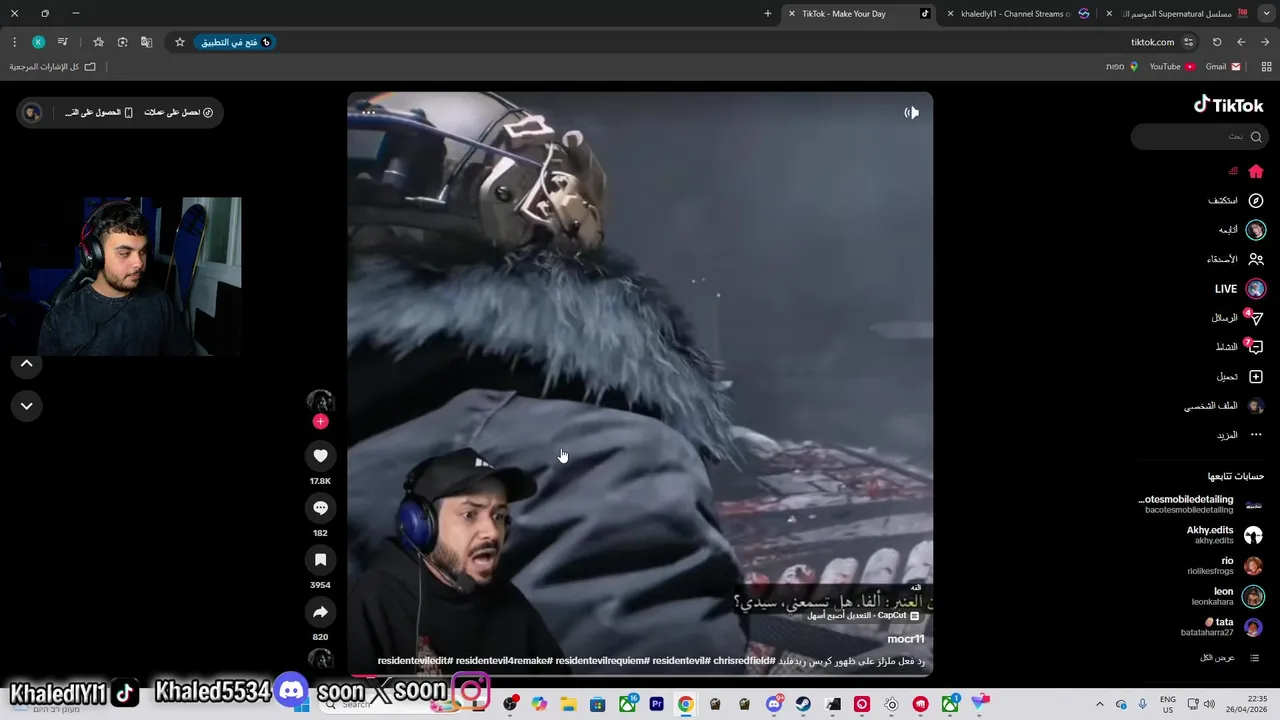Click the TikTok logo
Image resolution: width=1280 pixels, height=720 pixels.
[x=1228, y=105]
